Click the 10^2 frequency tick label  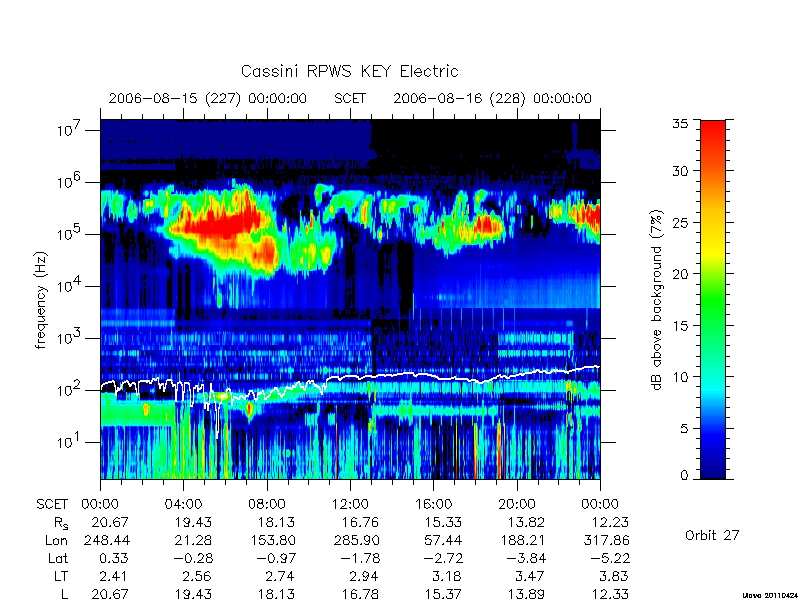point(70,390)
